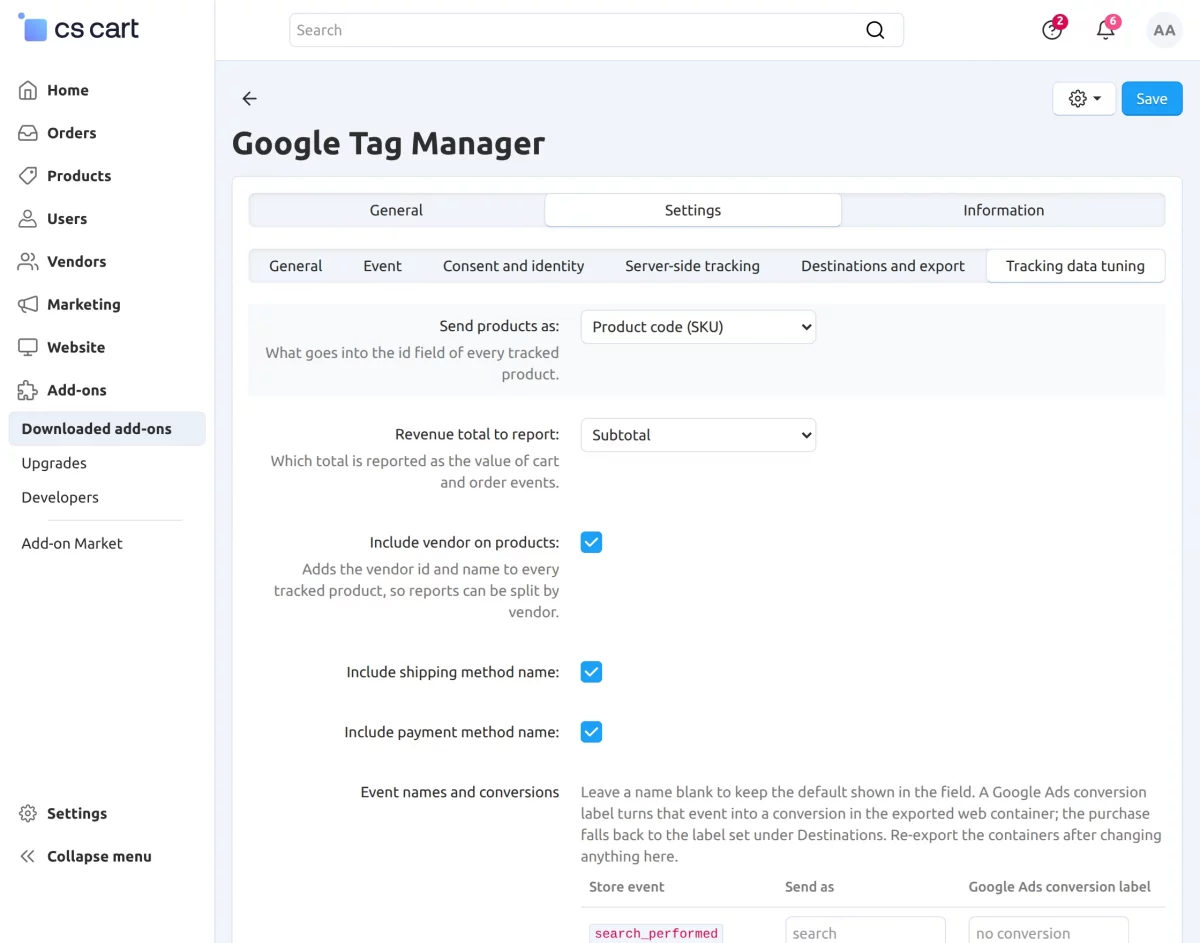Open Revenue total to report dropdown
The width and height of the screenshot is (1200, 943).
click(698, 435)
